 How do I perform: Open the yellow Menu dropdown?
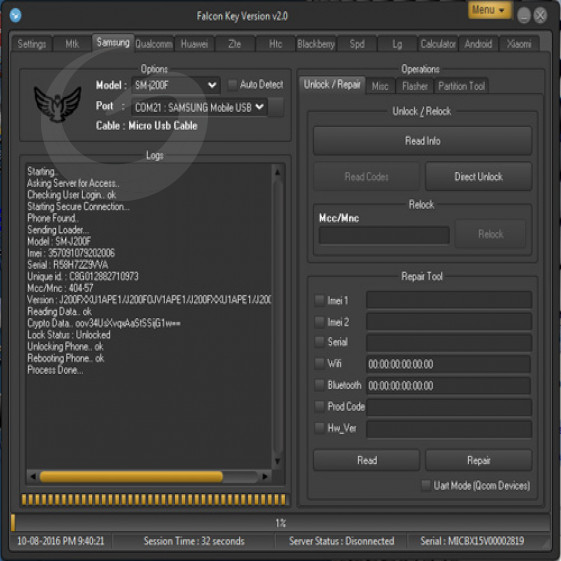[x=489, y=10]
